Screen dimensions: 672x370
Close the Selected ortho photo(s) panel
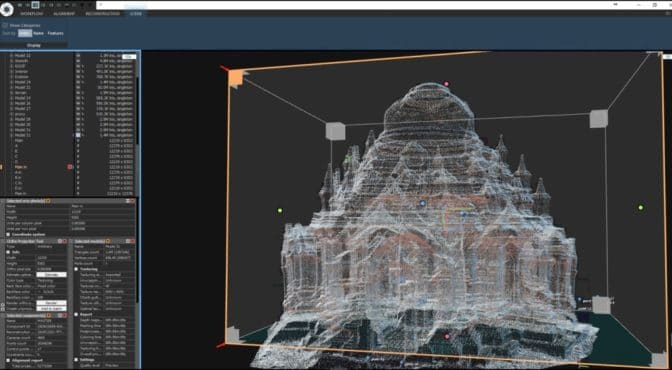click(x=133, y=201)
